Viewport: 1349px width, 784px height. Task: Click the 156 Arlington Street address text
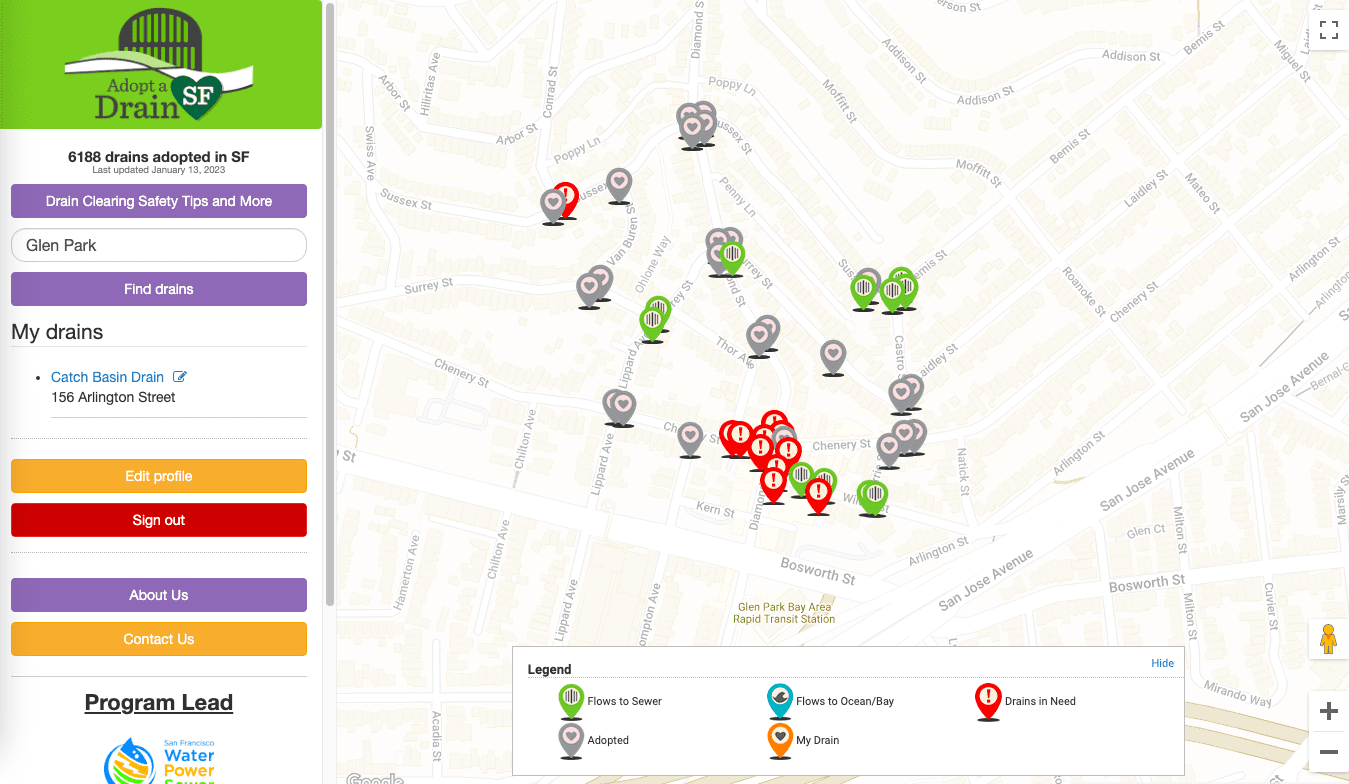pos(113,397)
